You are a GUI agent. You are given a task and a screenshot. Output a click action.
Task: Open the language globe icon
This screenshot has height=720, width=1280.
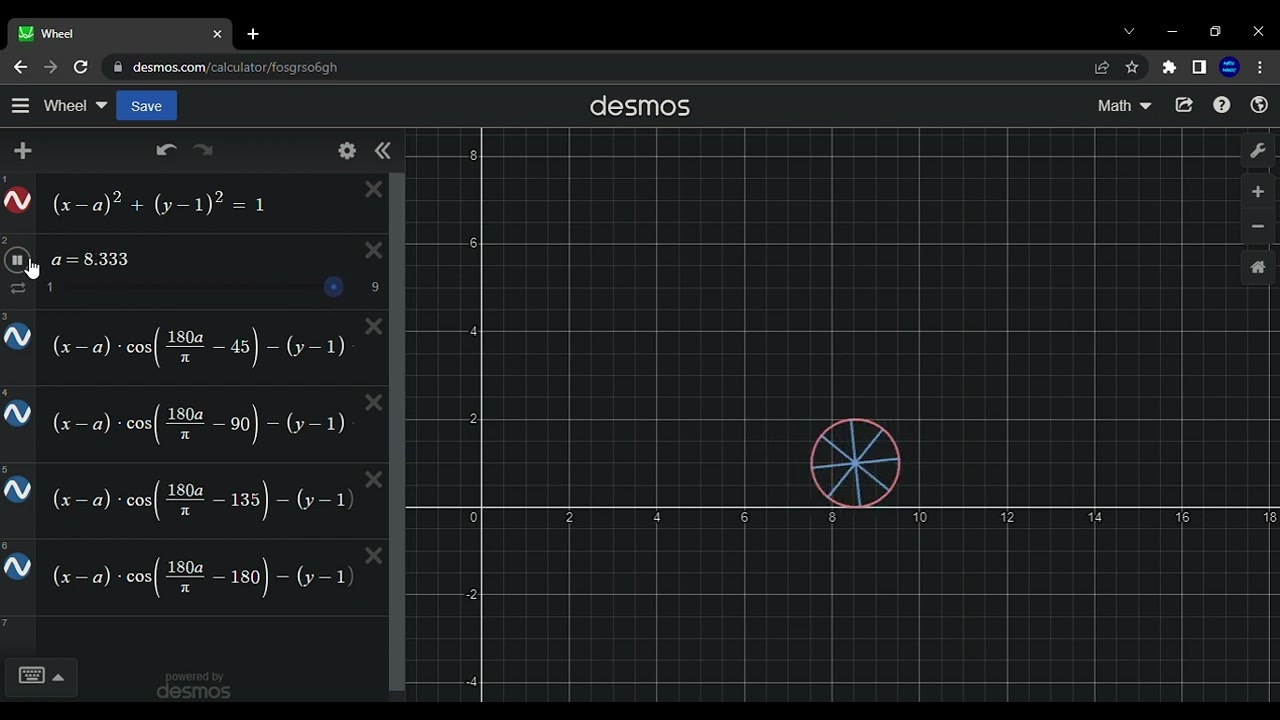pos(1259,105)
